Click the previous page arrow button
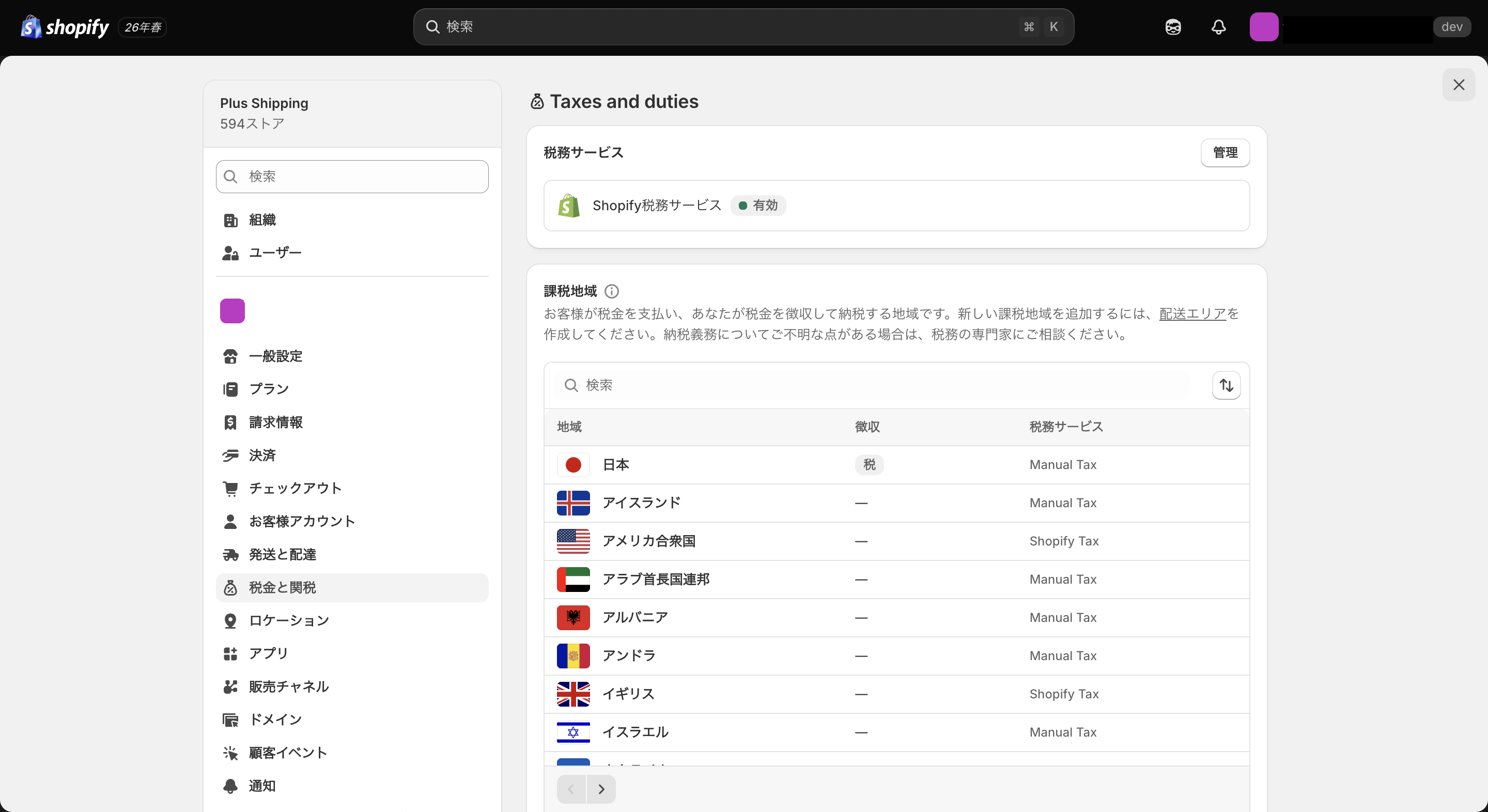 pos(571,789)
